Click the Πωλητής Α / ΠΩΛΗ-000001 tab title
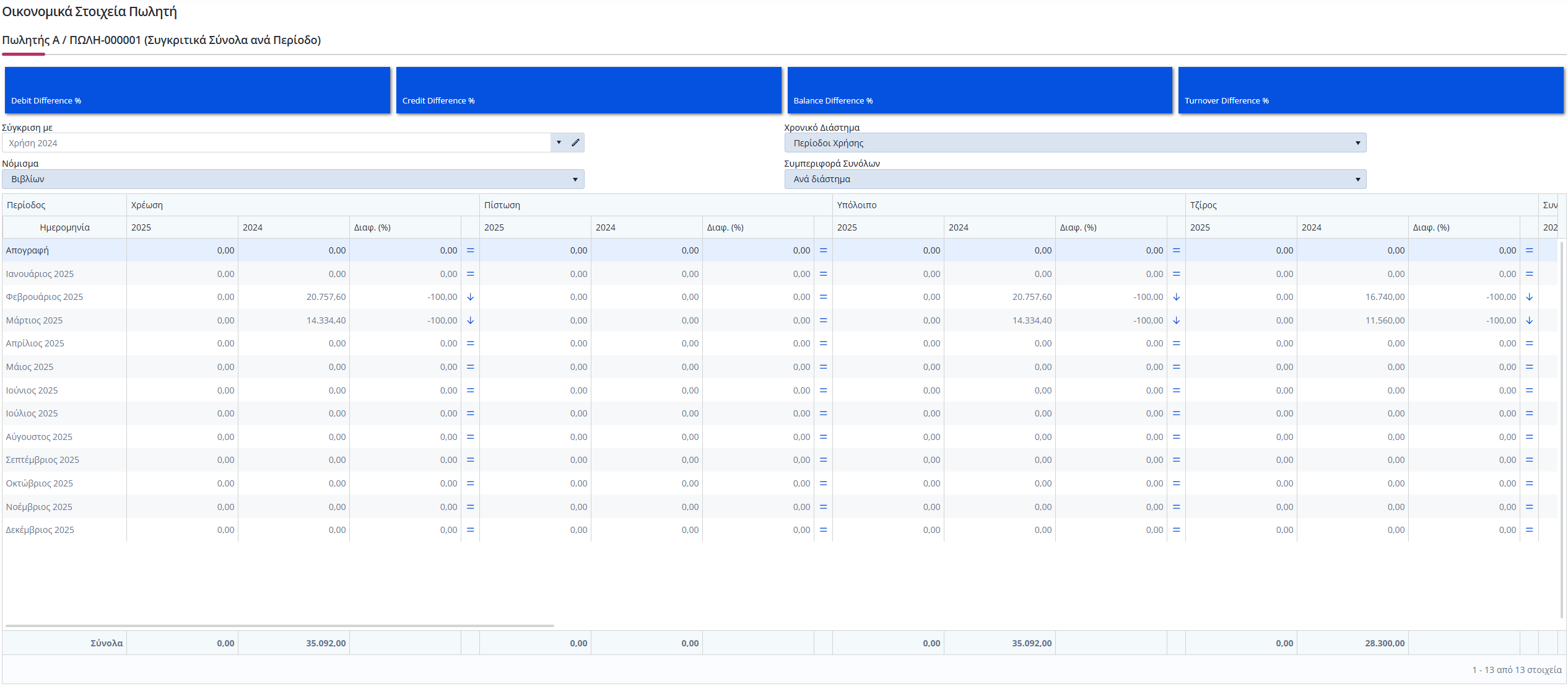Screen dimensions: 1568x686 [162, 40]
